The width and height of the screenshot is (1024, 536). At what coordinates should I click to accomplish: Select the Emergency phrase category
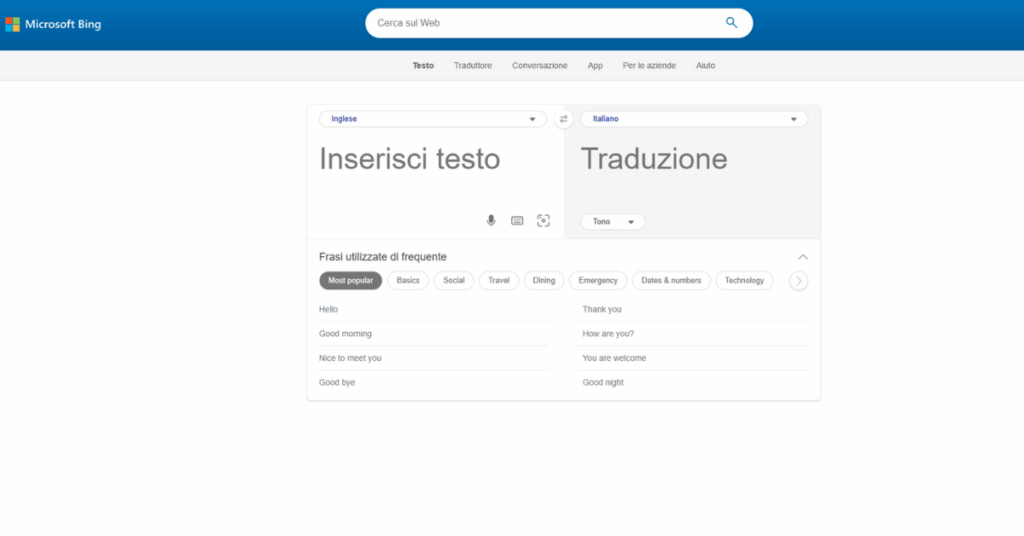pos(598,281)
